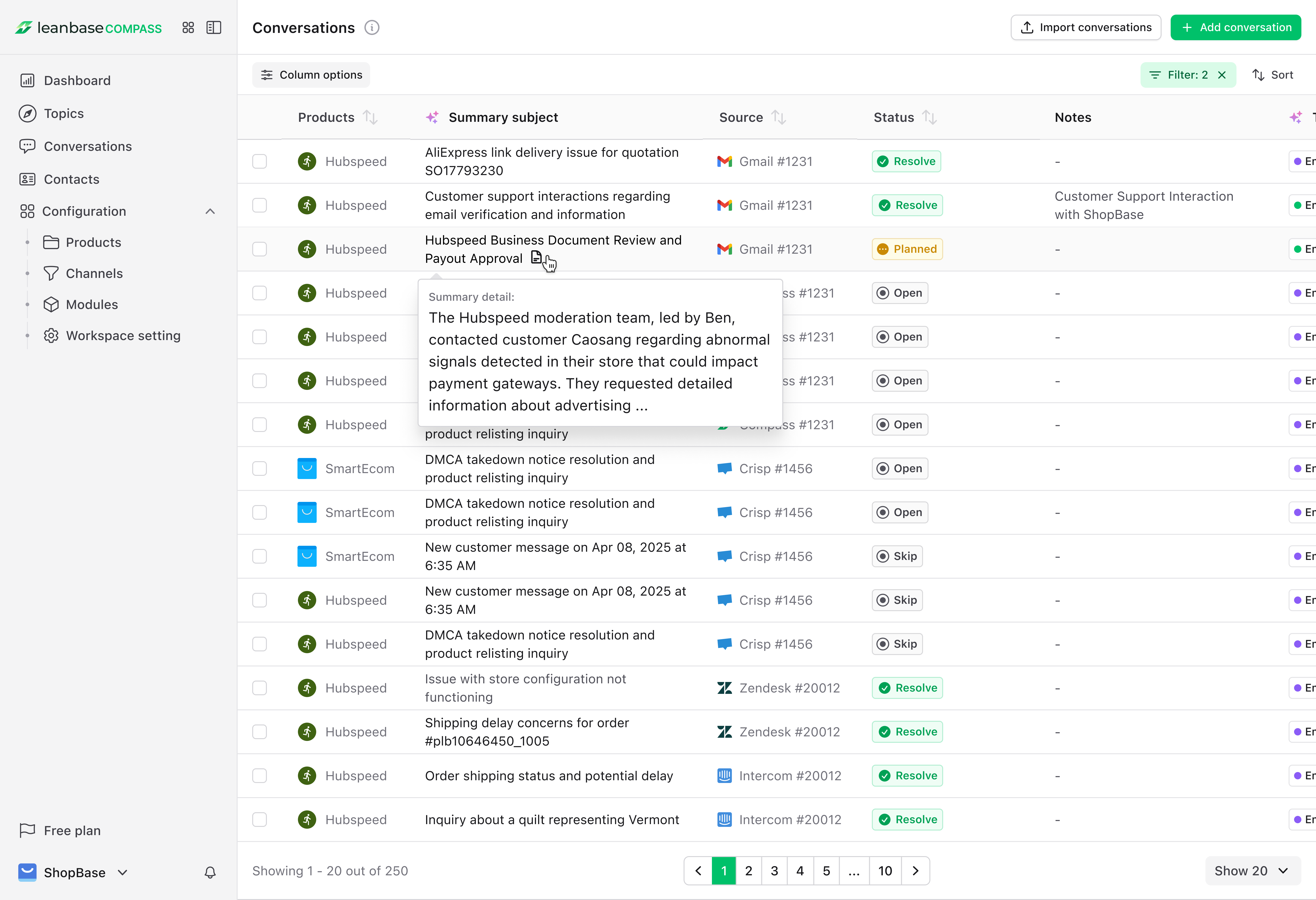Sort by Status column arrows
The image size is (1316, 900).
[x=929, y=117]
